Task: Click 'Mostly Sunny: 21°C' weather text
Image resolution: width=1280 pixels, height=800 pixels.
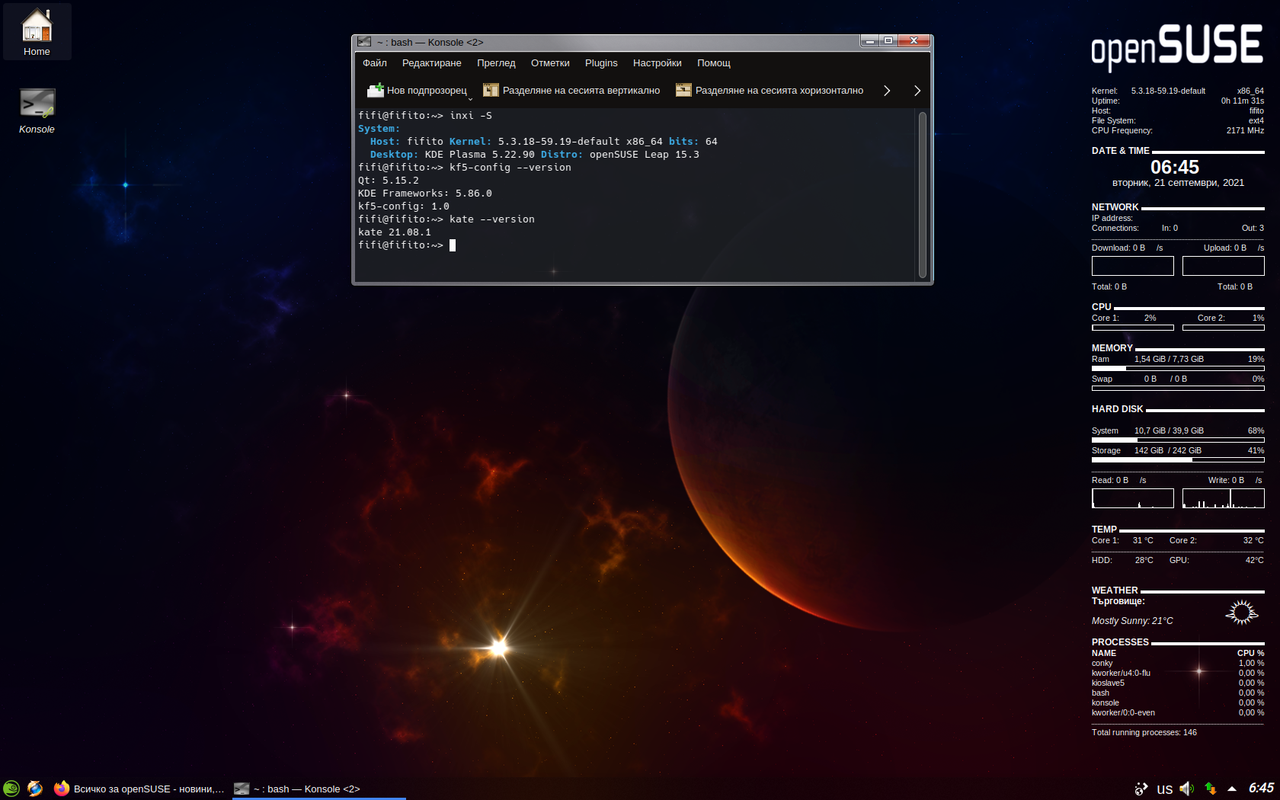Action: [1132, 621]
